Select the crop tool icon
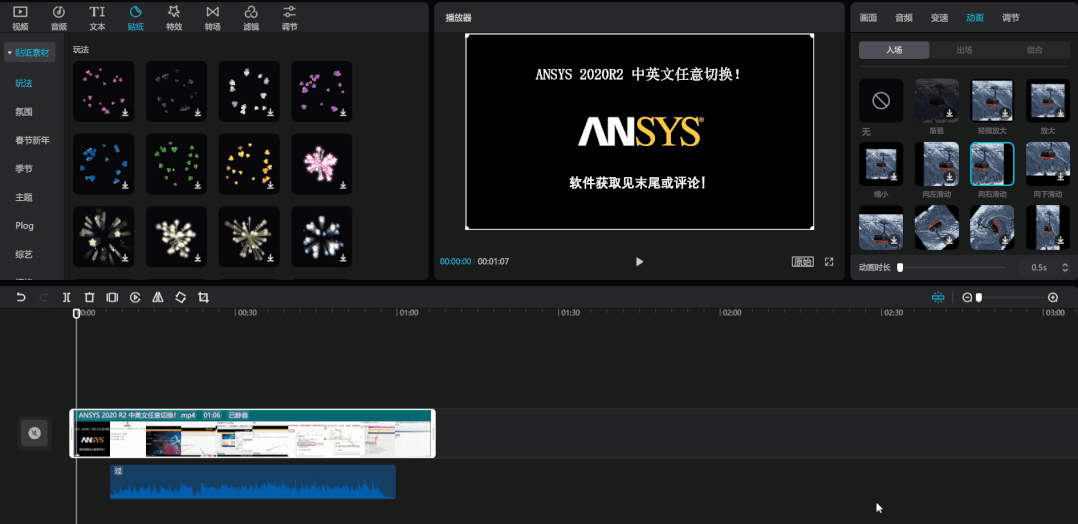The height and width of the screenshot is (524, 1078). [x=203, y=297]
